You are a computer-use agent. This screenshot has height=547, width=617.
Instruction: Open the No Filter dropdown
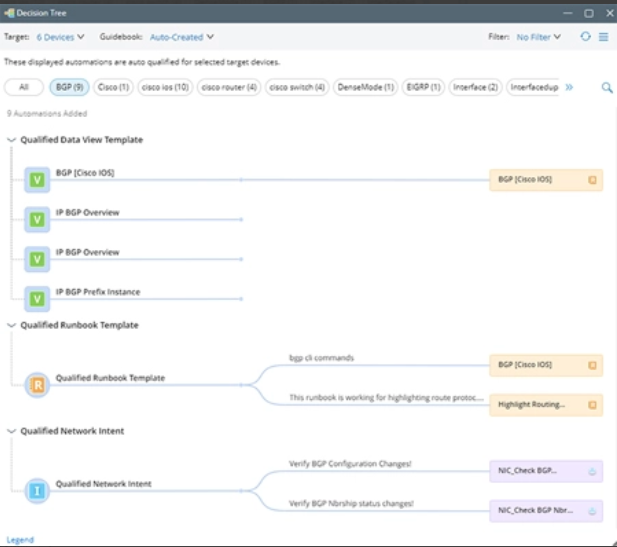click(x=538, y=37)
